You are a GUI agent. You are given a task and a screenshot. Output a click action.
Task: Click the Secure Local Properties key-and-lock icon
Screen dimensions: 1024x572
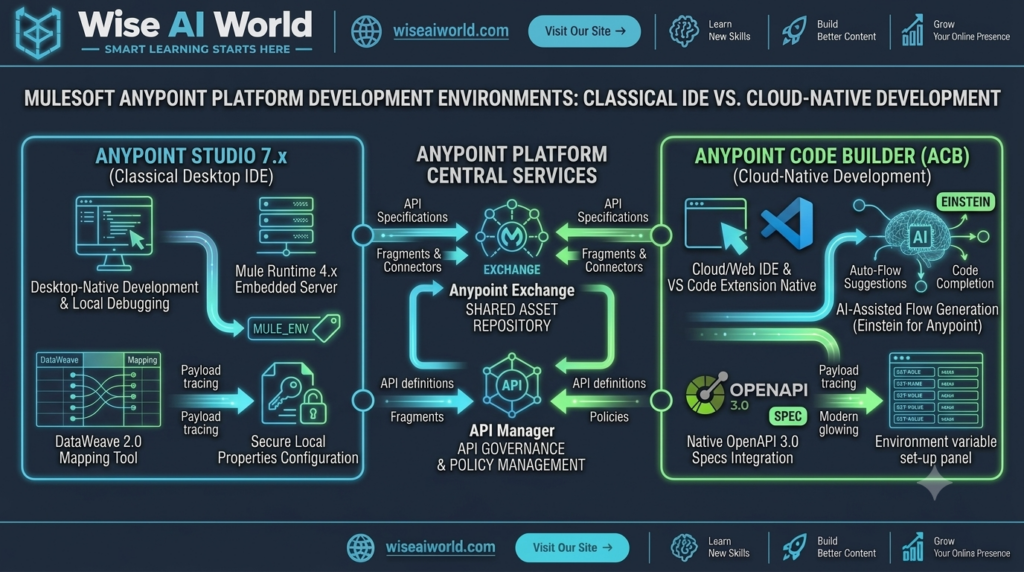293,395
